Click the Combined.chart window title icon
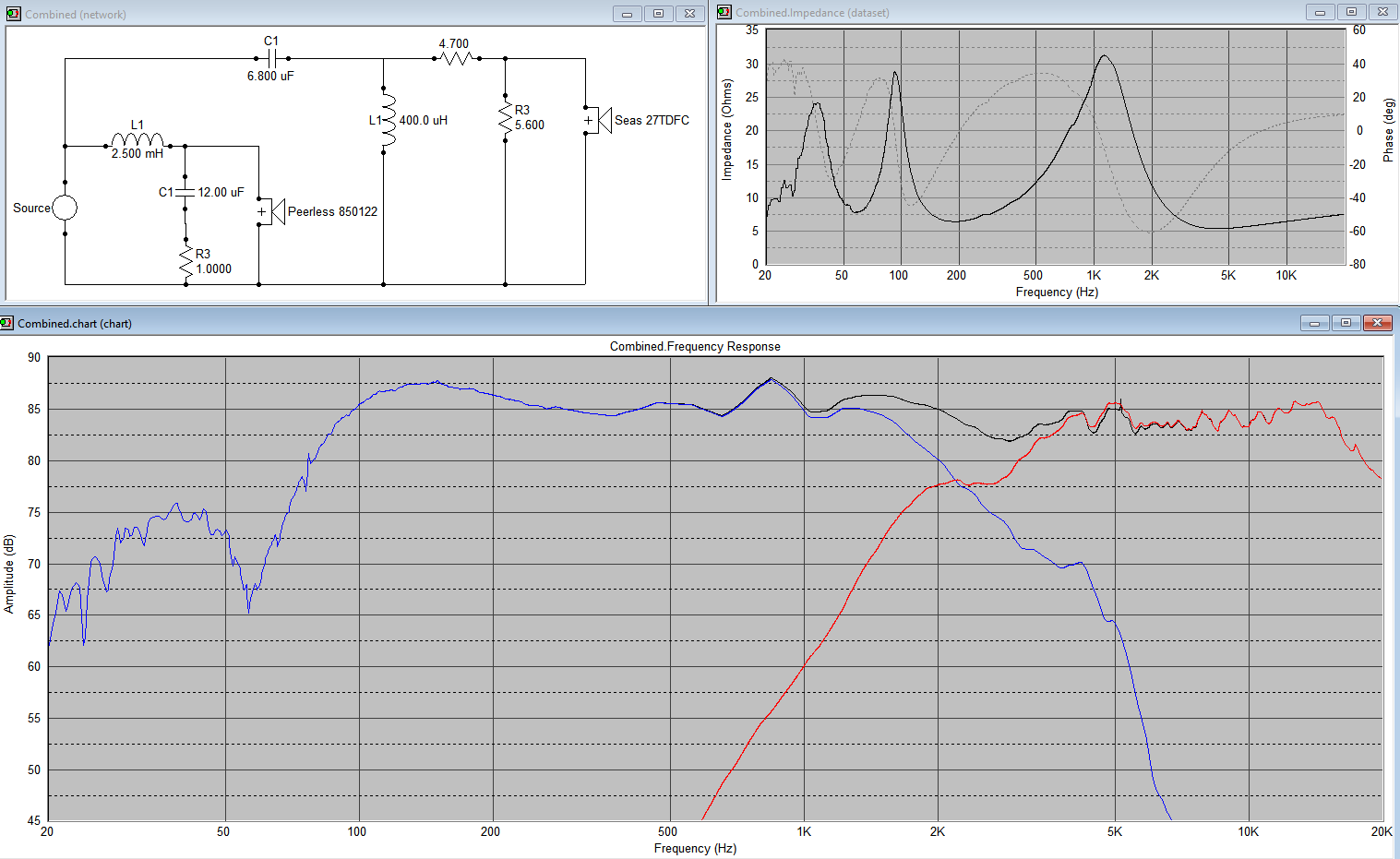This screenshot has width=1400, height=859. (x=7, y=323)
